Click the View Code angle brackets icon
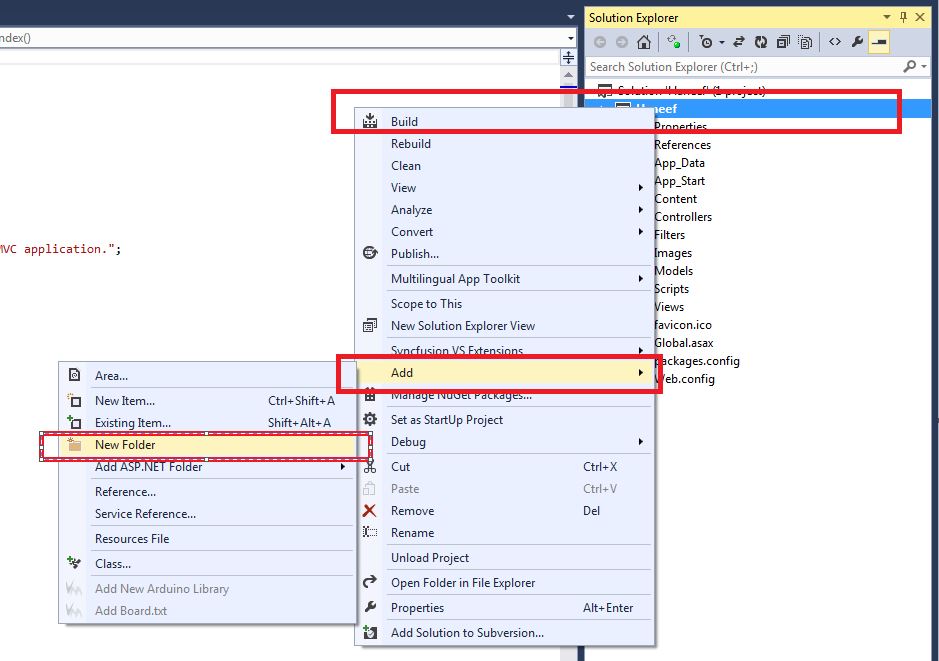This screenshot has height=661, width=939. pyautogui.click(x=835, y=42)
